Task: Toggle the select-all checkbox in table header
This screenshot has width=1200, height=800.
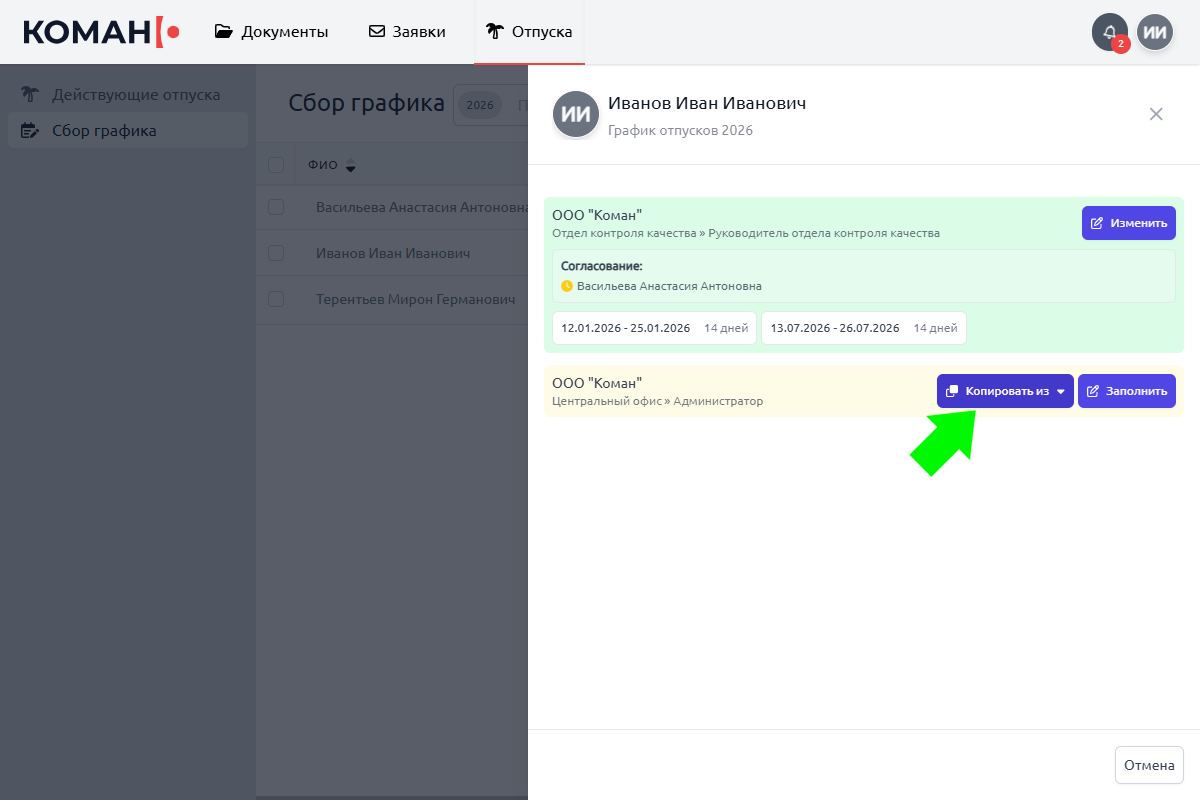Action: (276, 166)
